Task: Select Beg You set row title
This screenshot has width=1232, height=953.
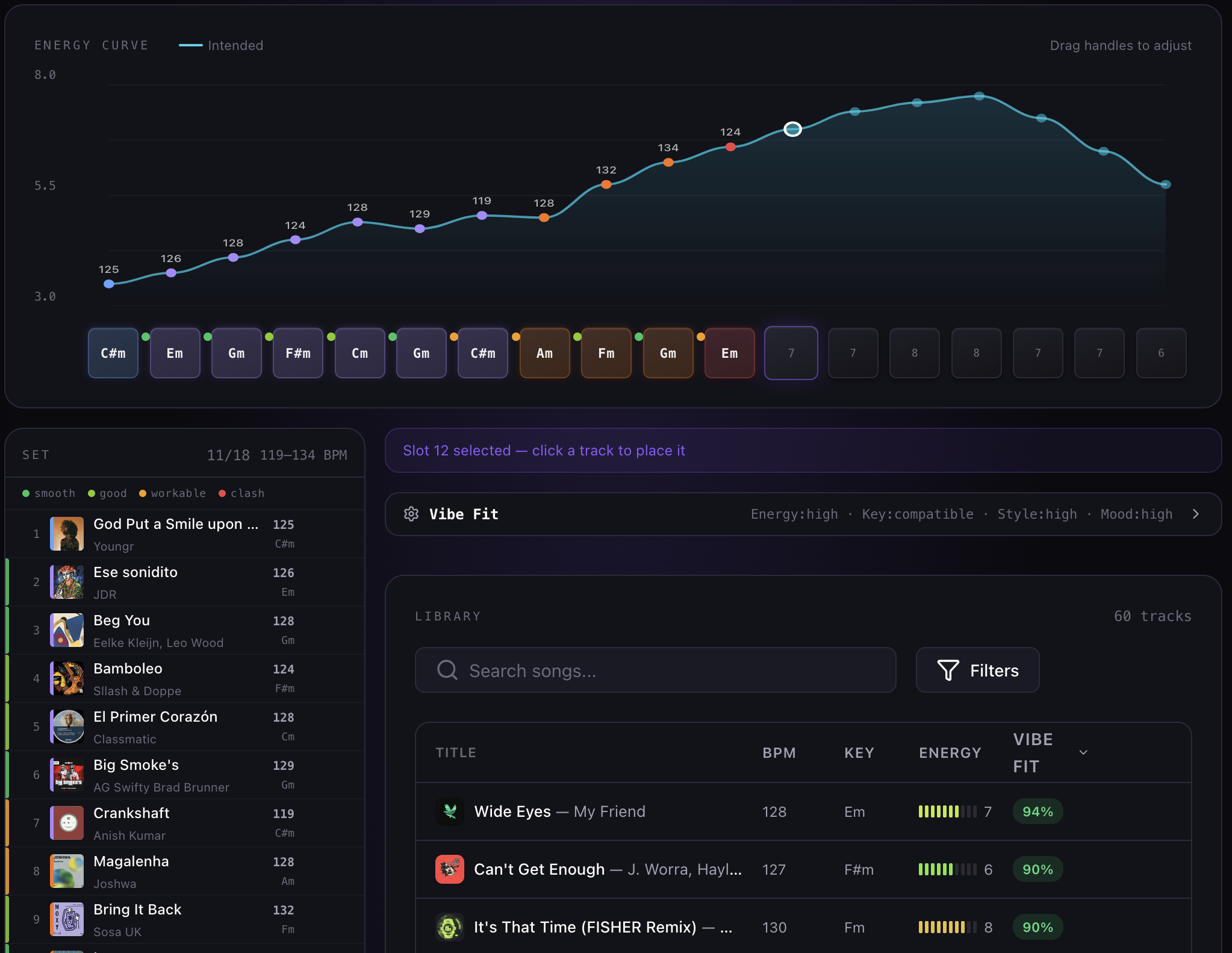Action: coord(122,620)
